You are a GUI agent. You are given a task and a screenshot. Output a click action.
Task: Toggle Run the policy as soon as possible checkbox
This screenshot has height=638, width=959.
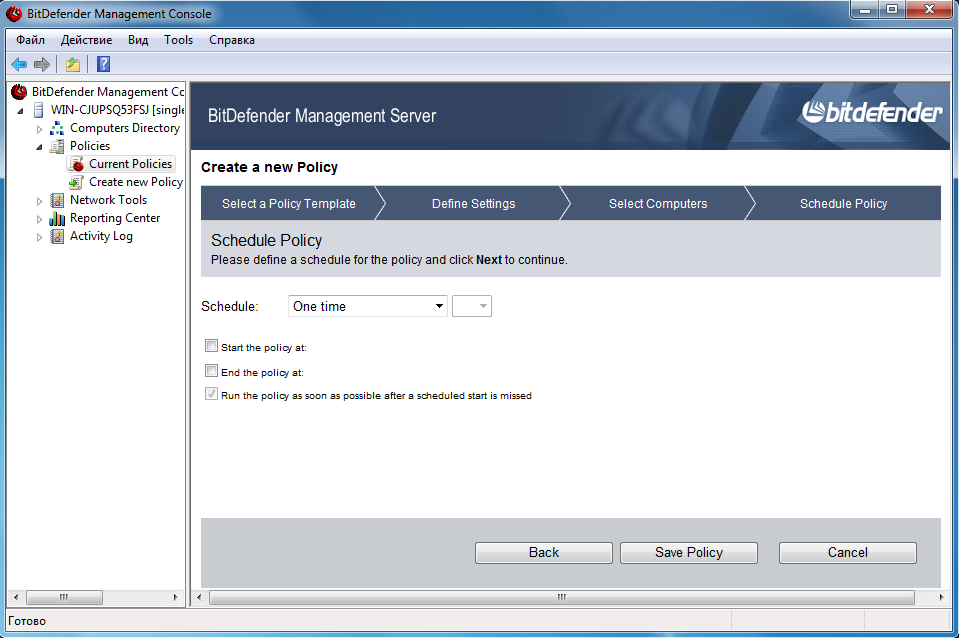coord(212,394)
